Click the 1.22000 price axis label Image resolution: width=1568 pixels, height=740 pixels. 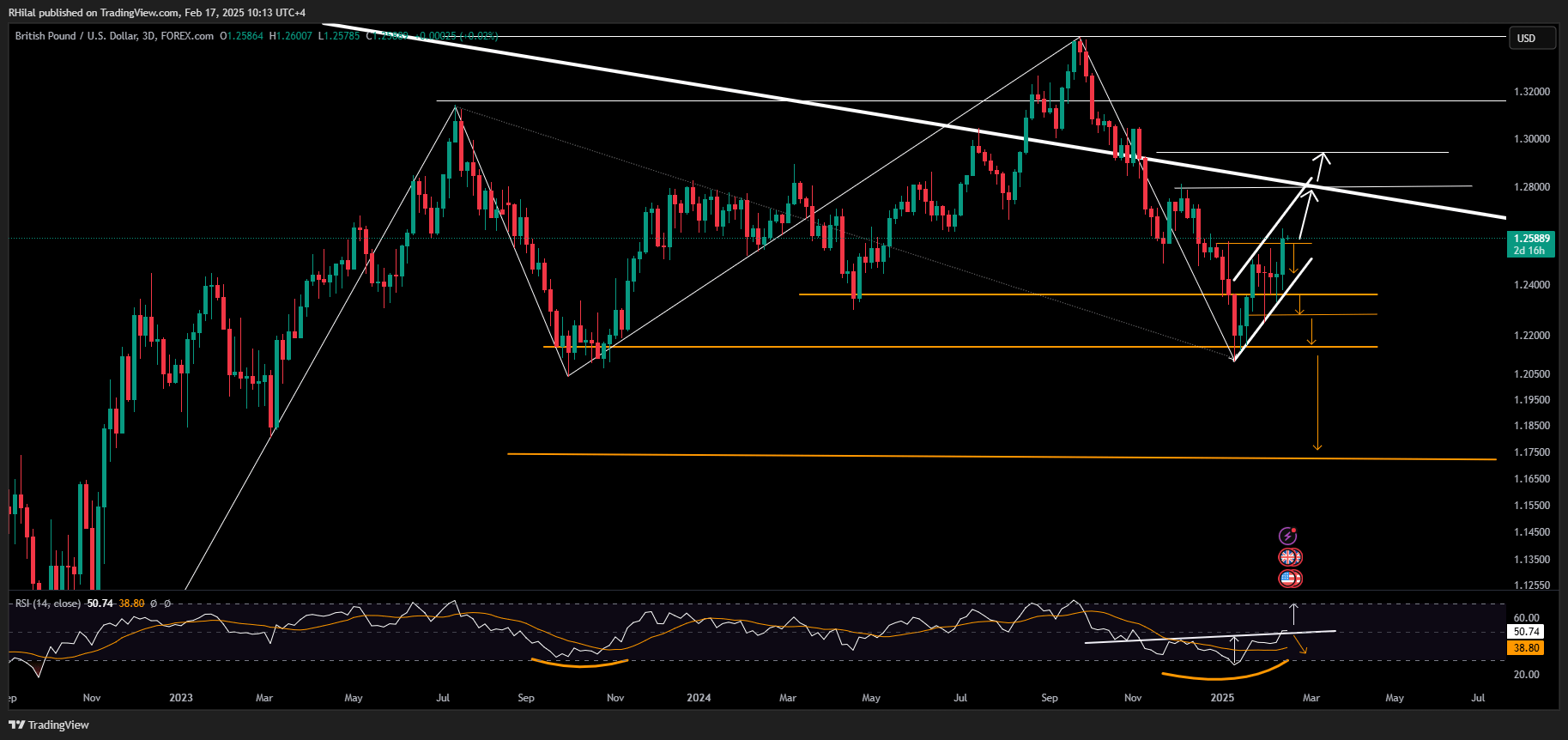pos(1532,336)
